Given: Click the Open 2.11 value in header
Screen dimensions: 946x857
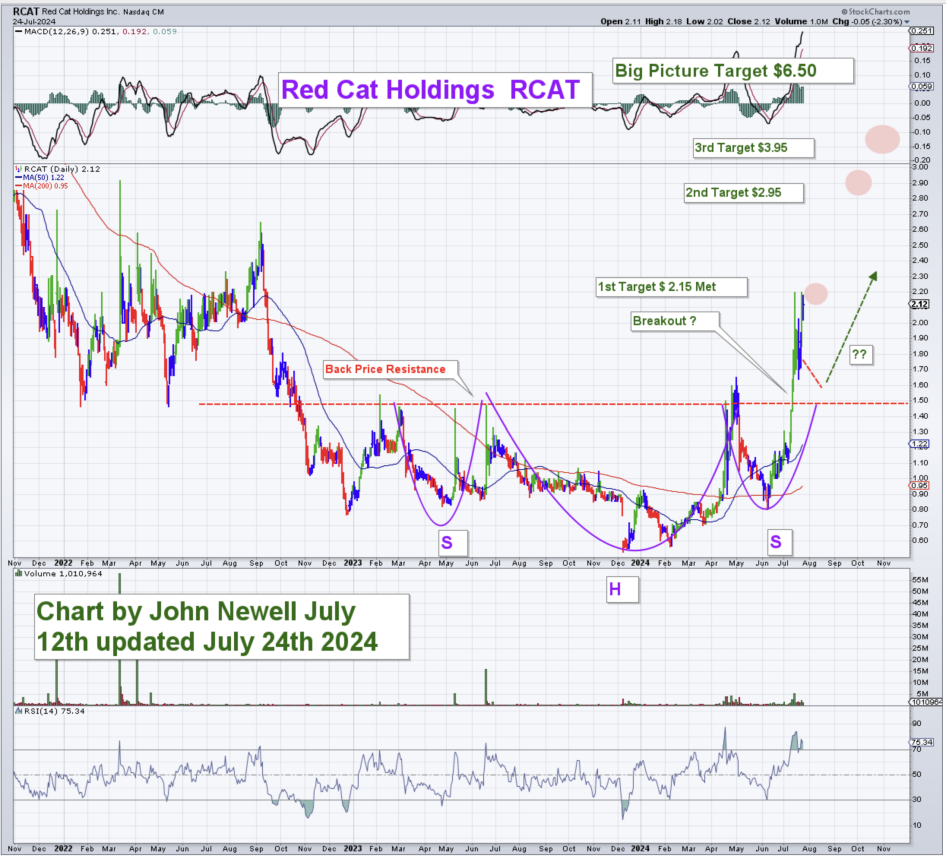Looking at the screenshot, I should pyautogui.click(x=620, y=22).
